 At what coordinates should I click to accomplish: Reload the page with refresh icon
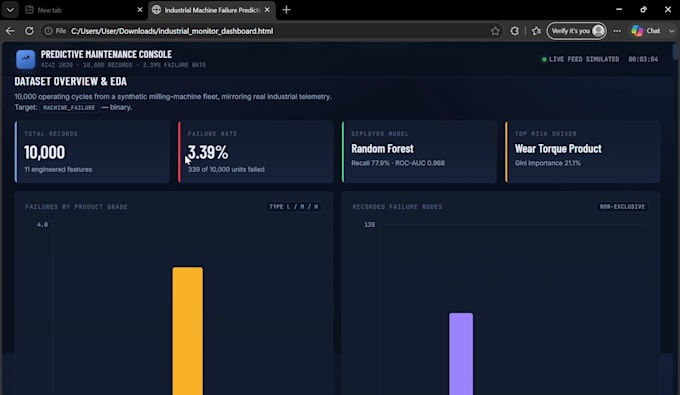pyautogui.click(x=29, y=31)
